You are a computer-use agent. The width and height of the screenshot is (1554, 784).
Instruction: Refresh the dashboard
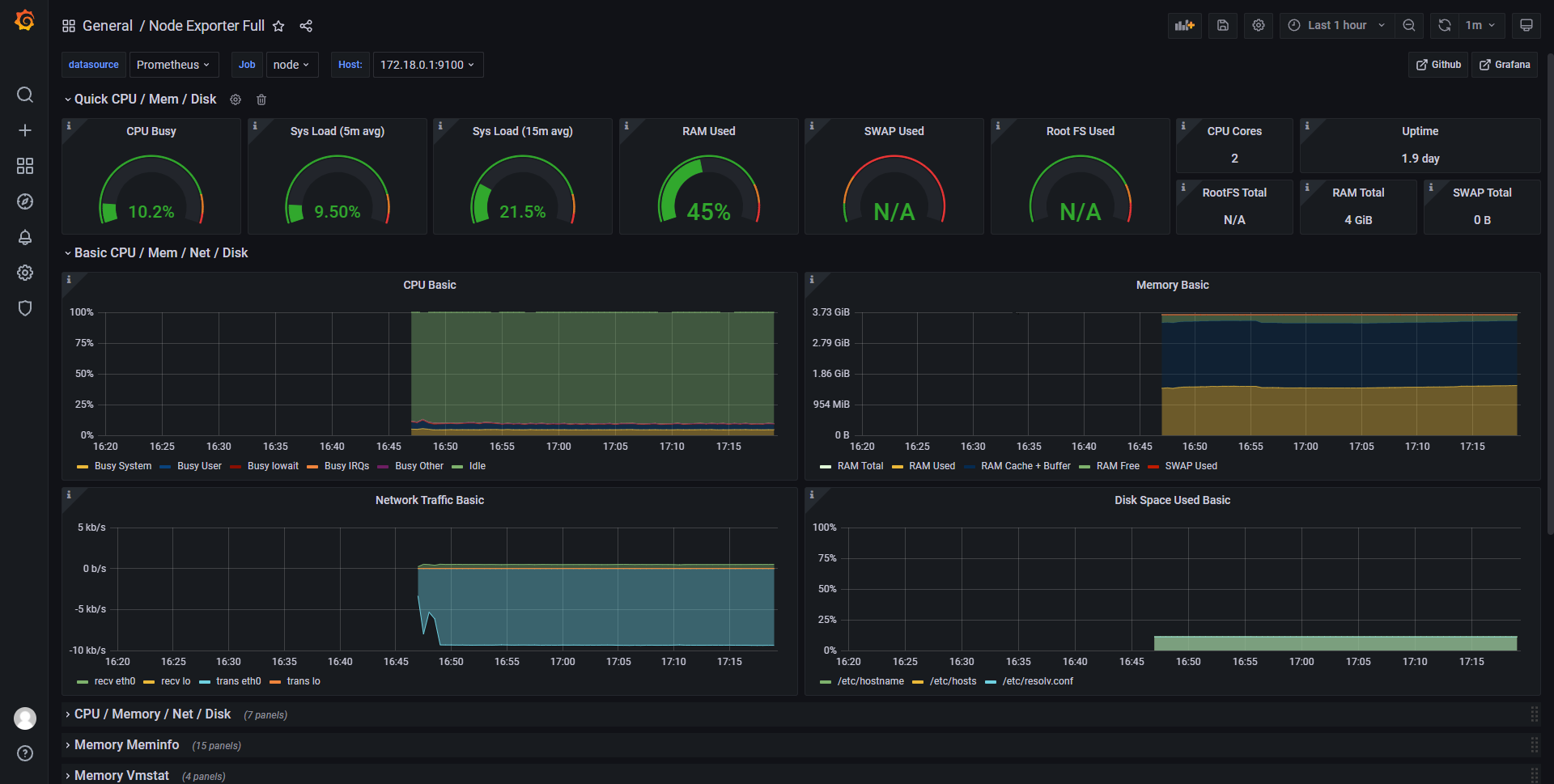click(1445, 25)
